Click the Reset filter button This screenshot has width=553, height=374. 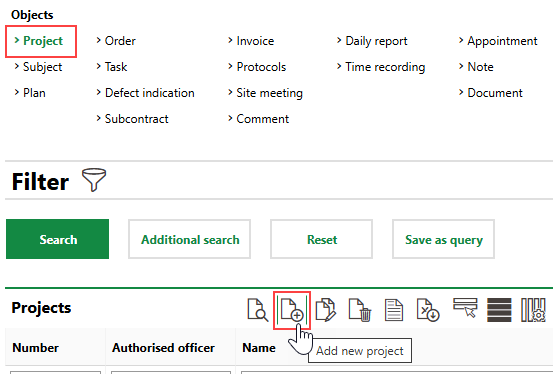tap(322, 239)
